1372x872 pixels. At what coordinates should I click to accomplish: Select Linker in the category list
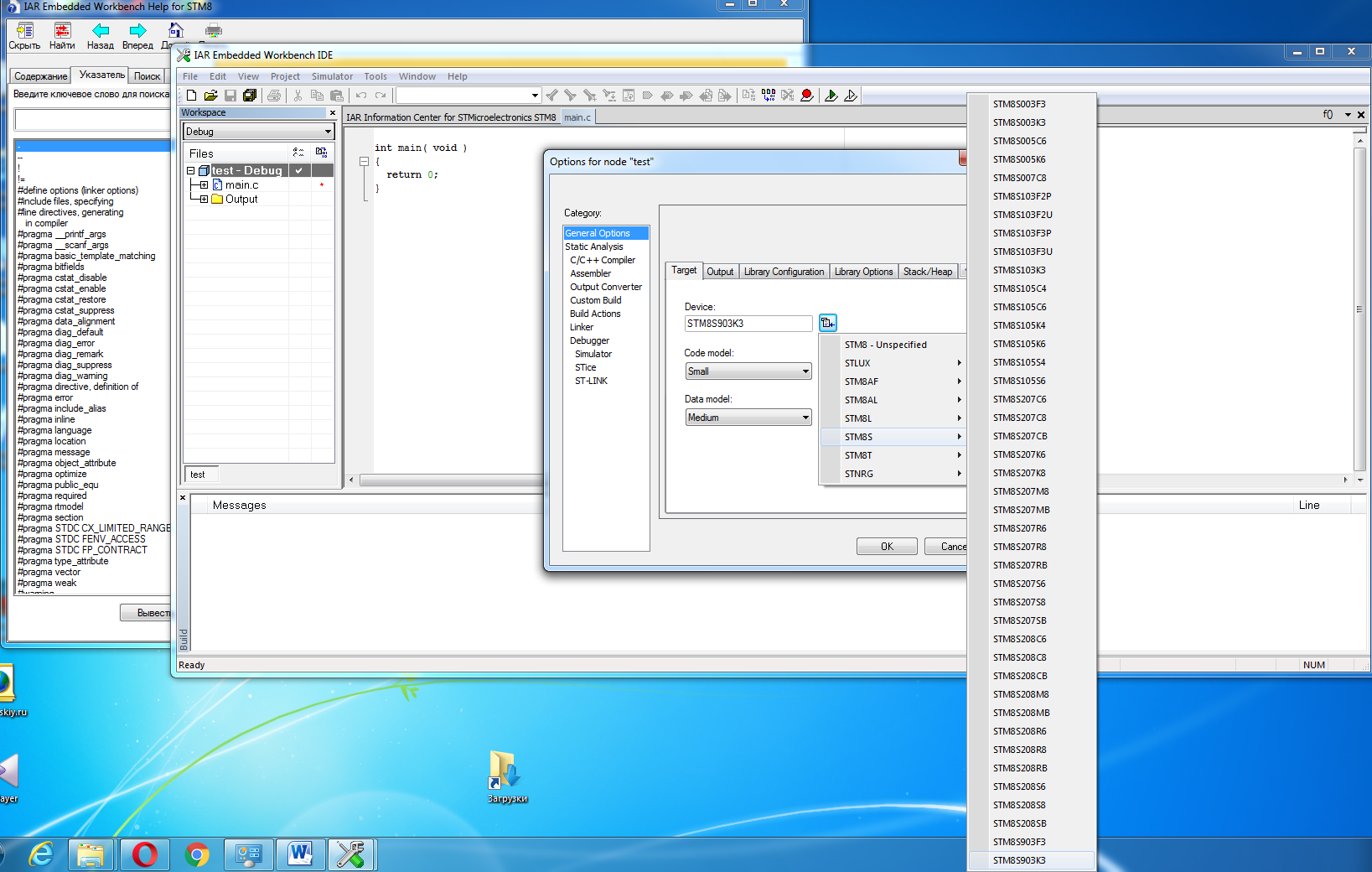coord(582,327)
